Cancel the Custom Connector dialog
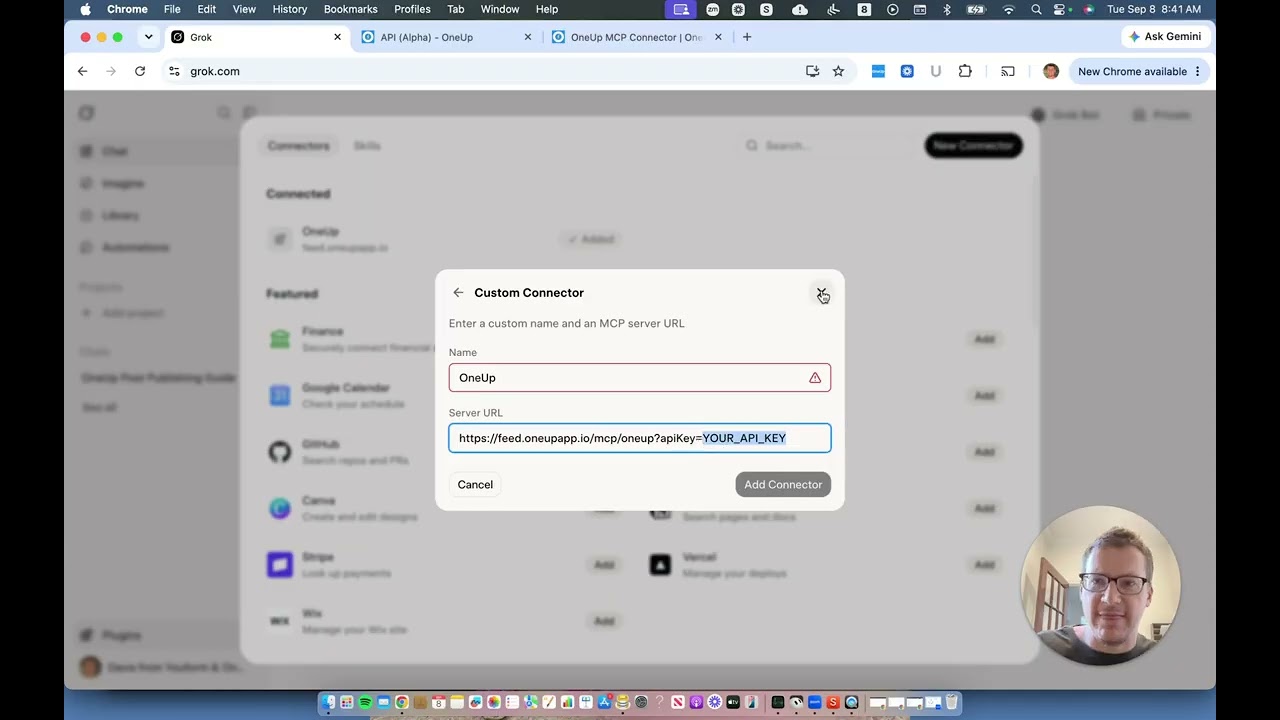Viewport: 1280px width, 720px height. 475,485
